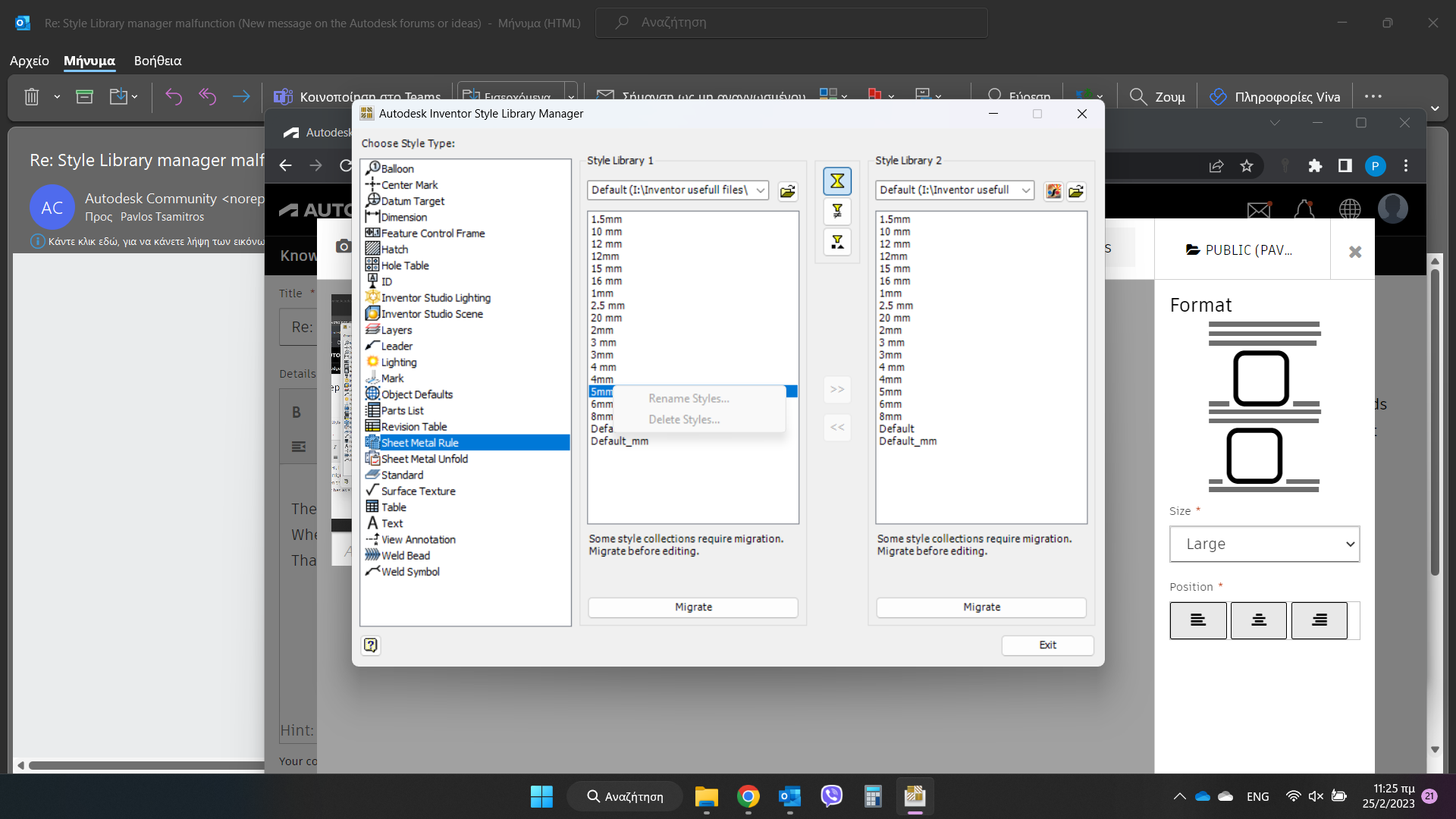
Task: Select center text alignment under Position
Action: click(x=1259, y=620)
